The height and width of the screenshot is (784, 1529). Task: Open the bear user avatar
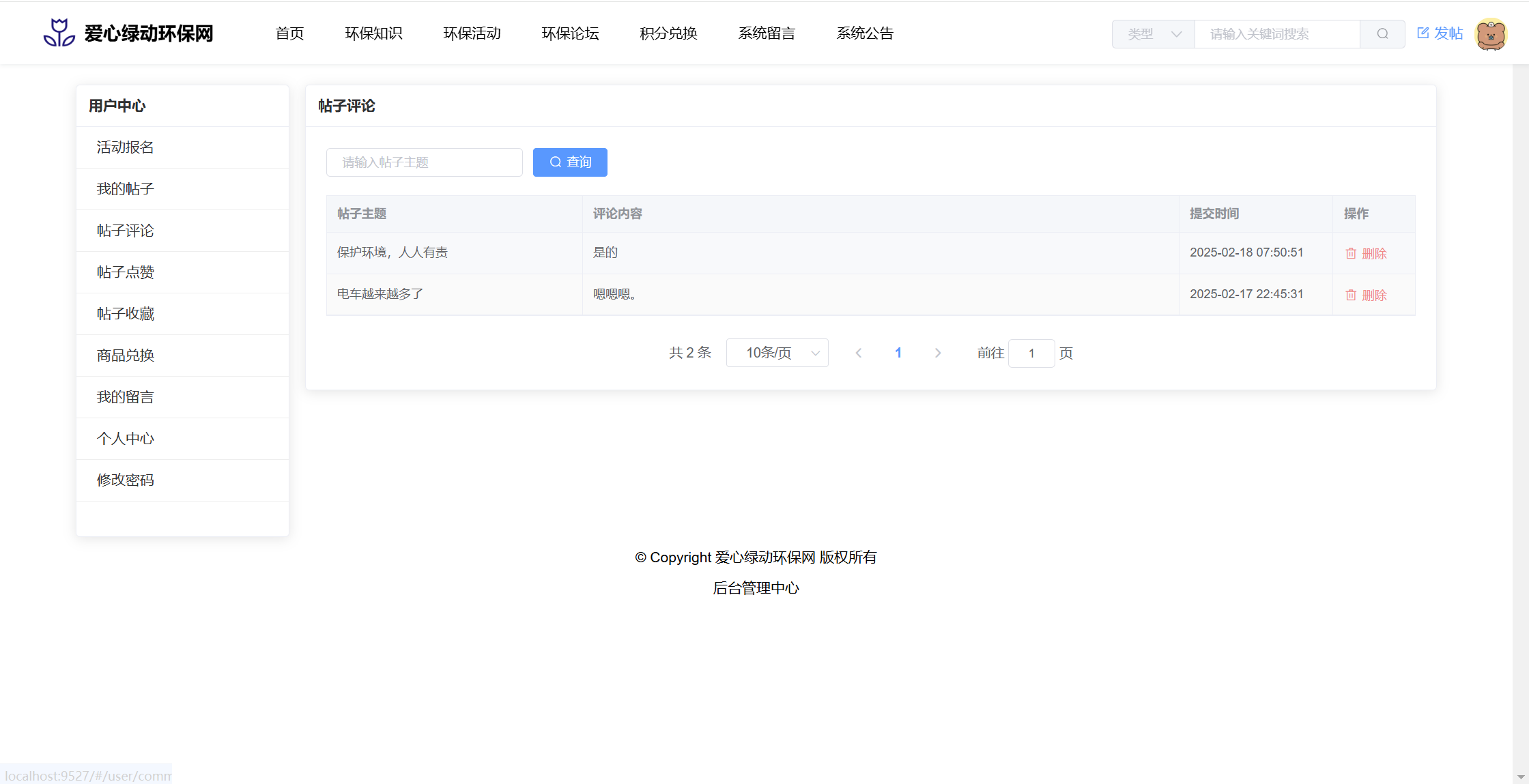click(1490, 34)
